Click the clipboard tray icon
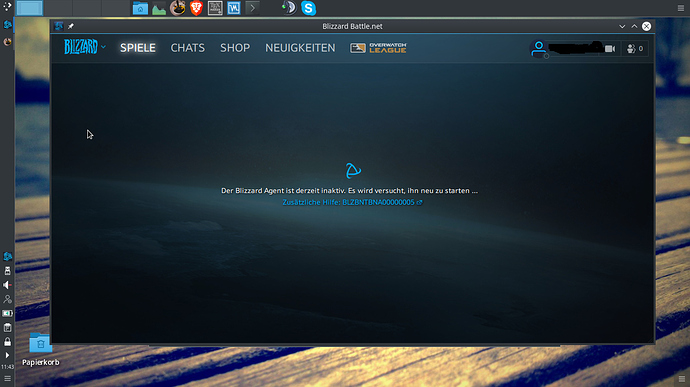Screen dimensions: 690x387 click(7, 328)
